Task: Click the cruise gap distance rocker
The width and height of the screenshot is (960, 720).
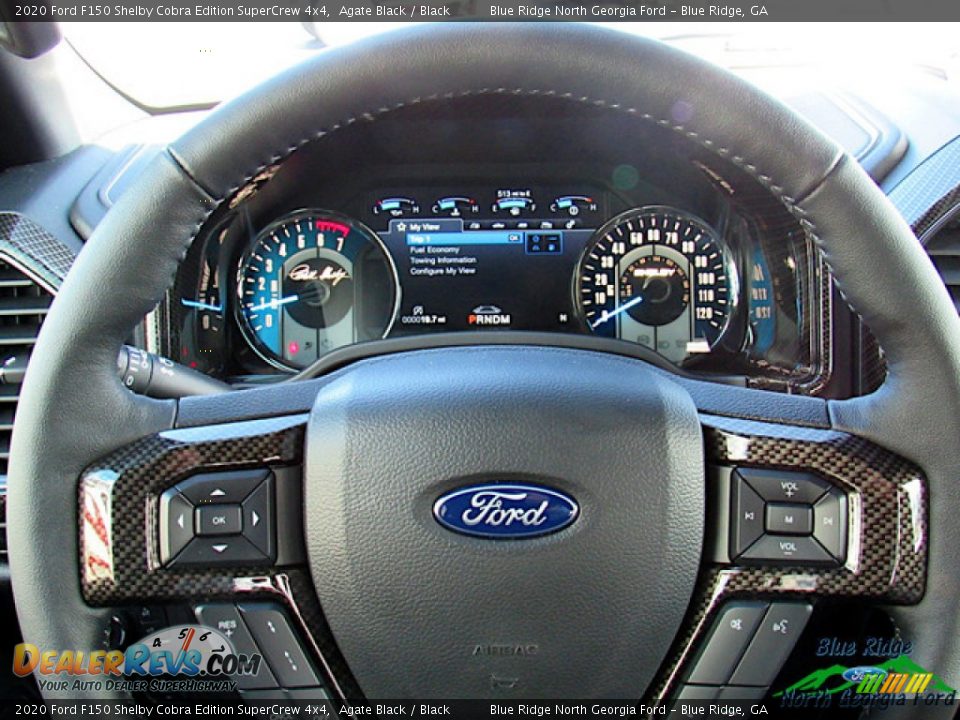Action: coord(279,644)
